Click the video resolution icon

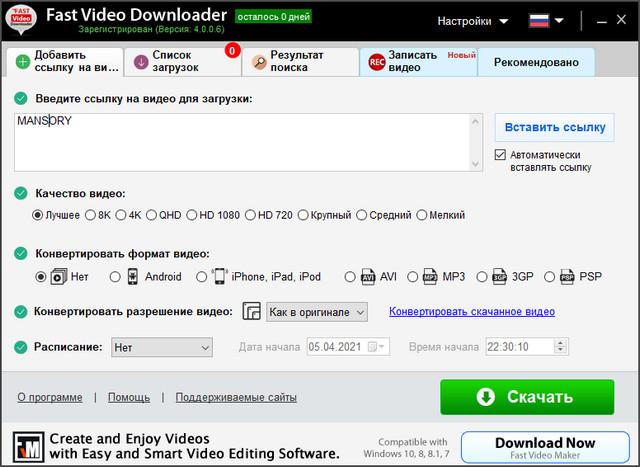click(252, 312)
